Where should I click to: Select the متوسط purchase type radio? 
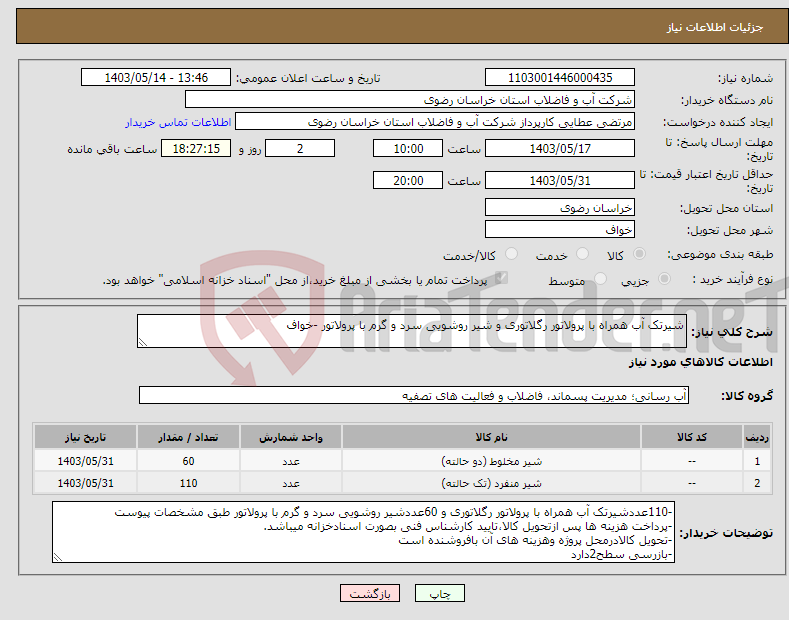[x=600, y=278]
